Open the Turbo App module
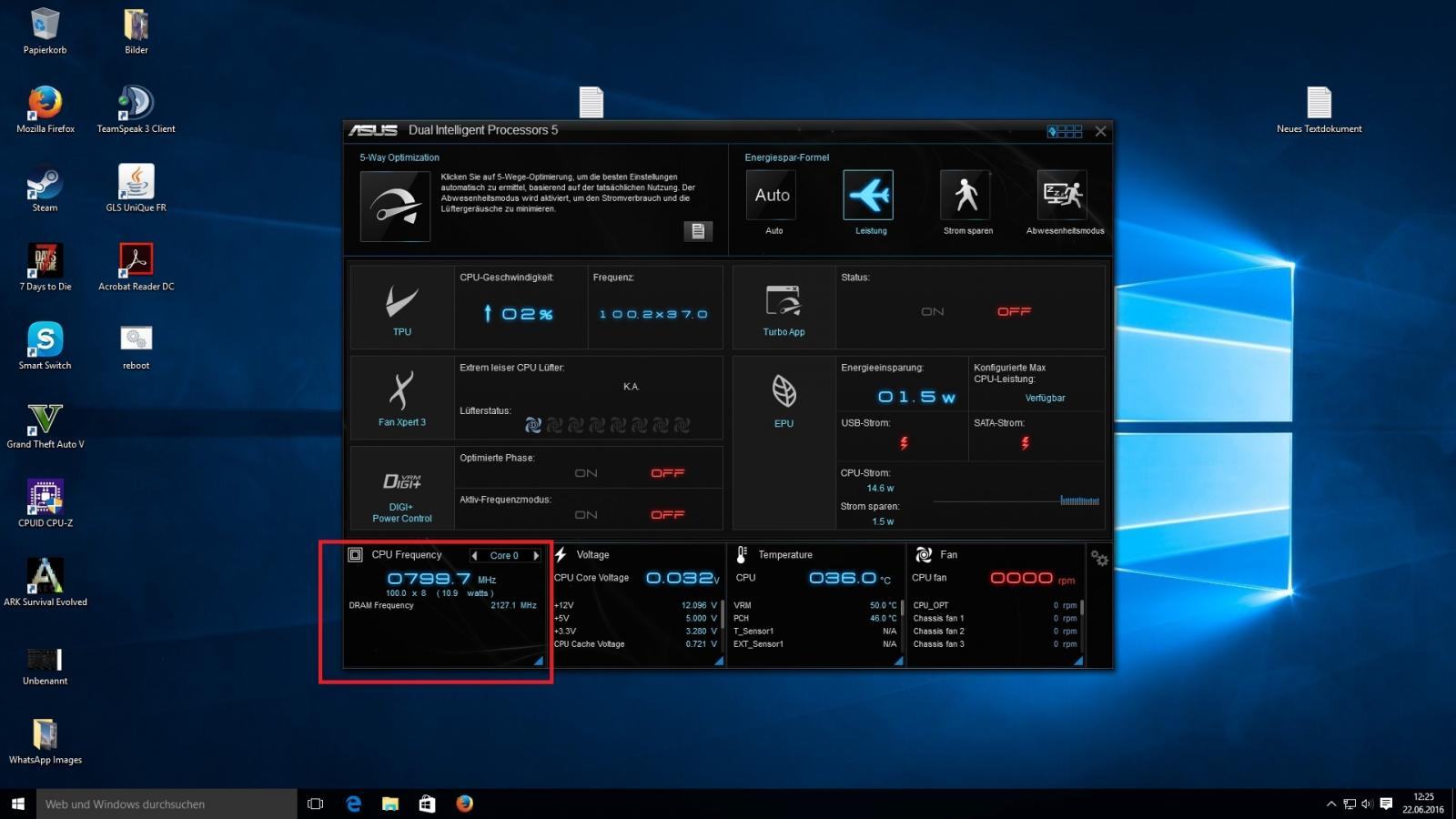This screenshot has width=1456, height=819. (784, 308)
